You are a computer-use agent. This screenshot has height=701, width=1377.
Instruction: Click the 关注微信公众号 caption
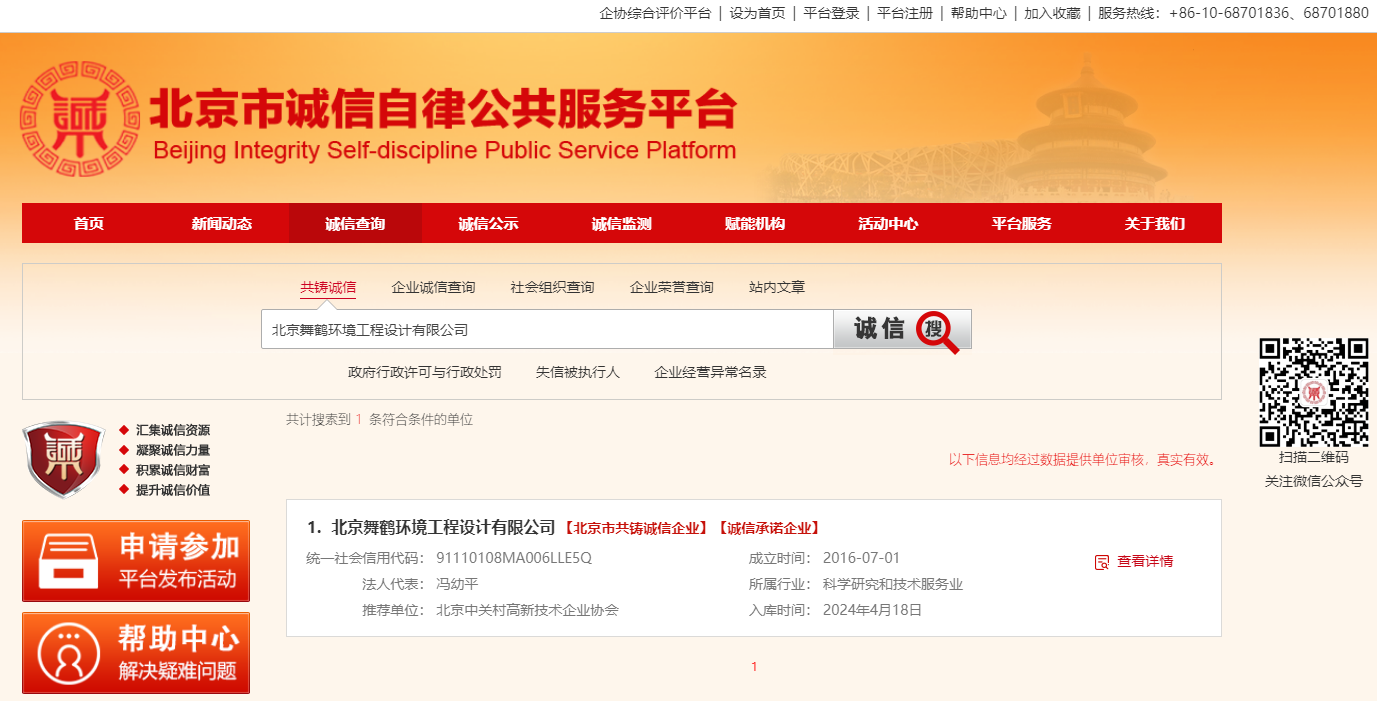(x=1313, y=481)
